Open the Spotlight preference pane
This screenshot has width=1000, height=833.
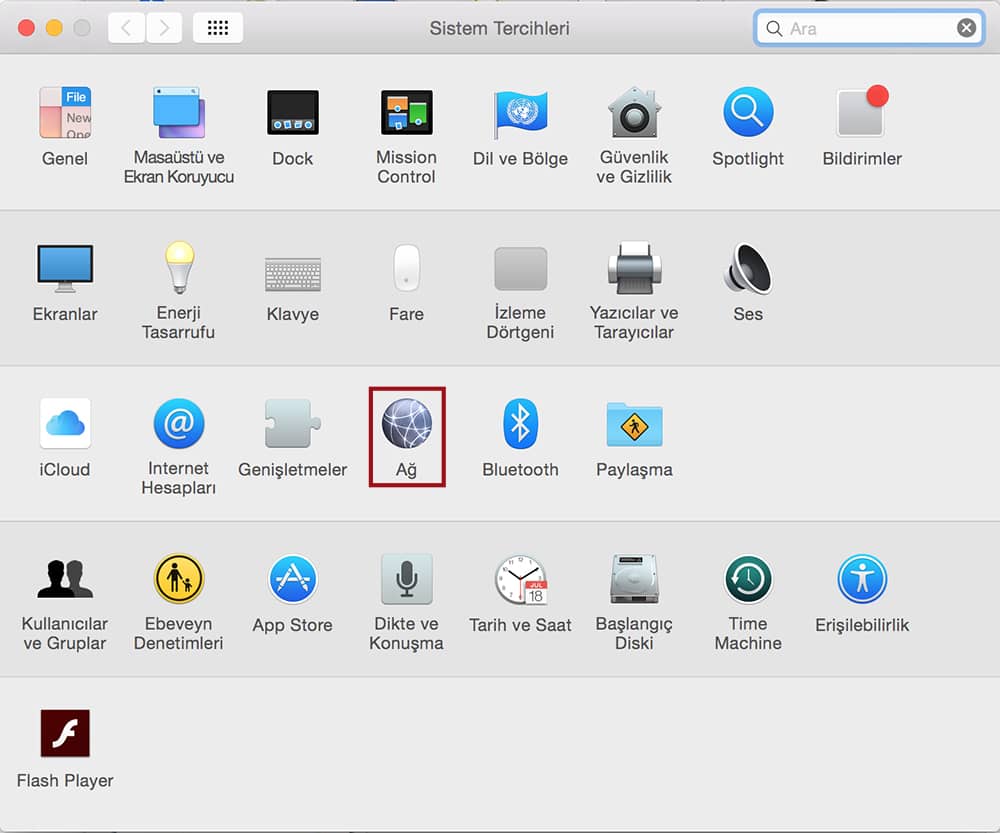(748, 113)
